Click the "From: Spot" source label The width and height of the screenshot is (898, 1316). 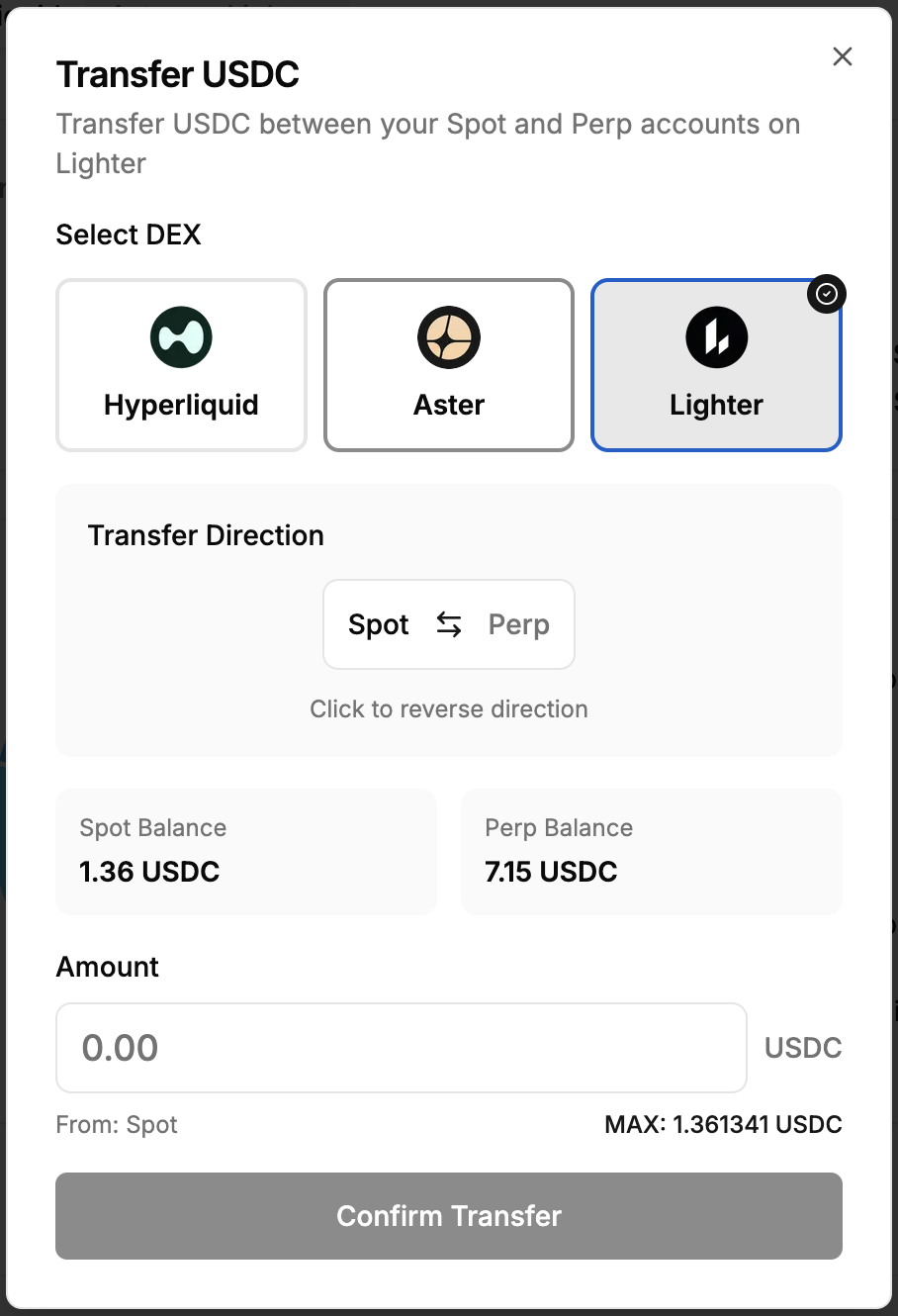(x=117, y=1125)
